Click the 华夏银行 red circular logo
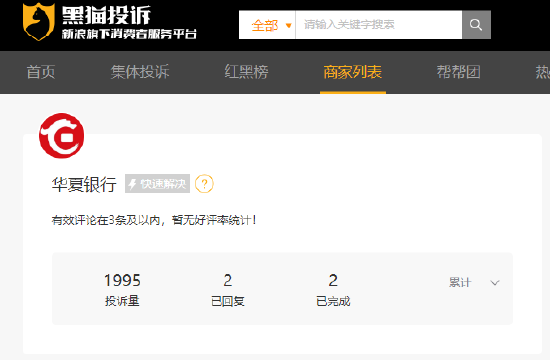This screenshot has width=550, height=360. 62,135
